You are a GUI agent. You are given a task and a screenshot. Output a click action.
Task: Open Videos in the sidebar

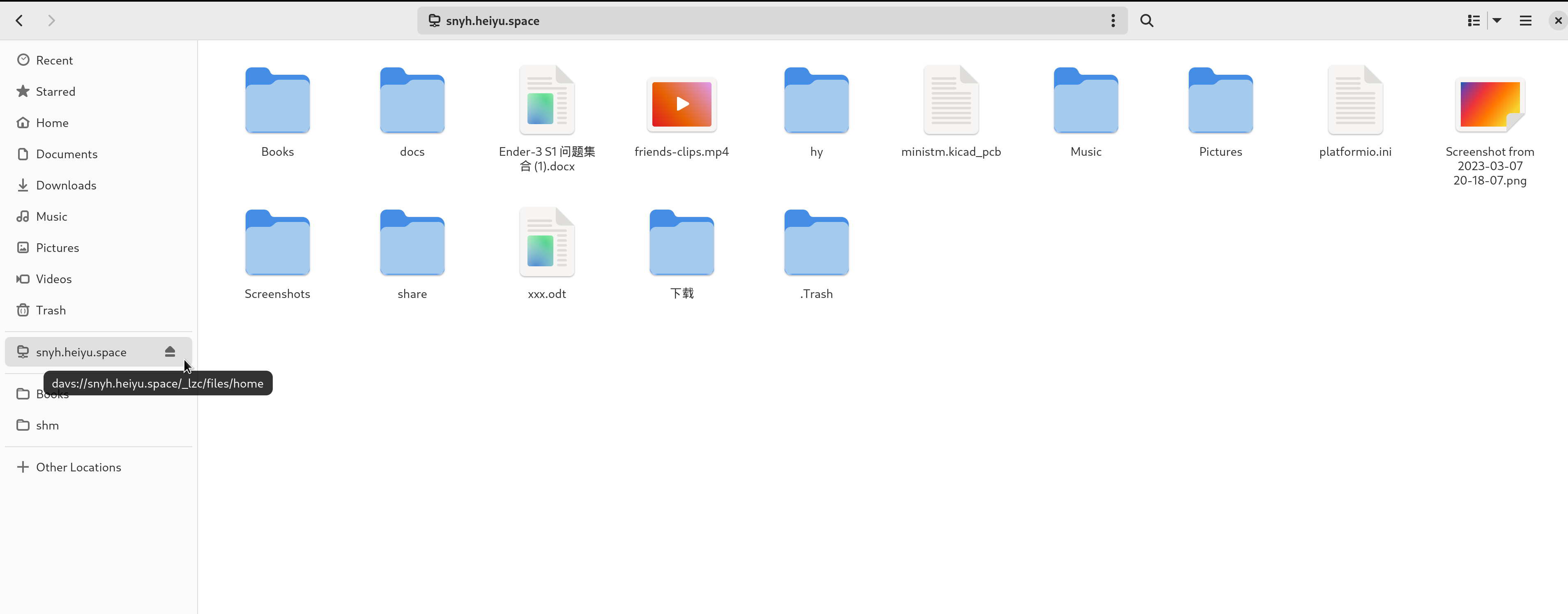(99, 279)
